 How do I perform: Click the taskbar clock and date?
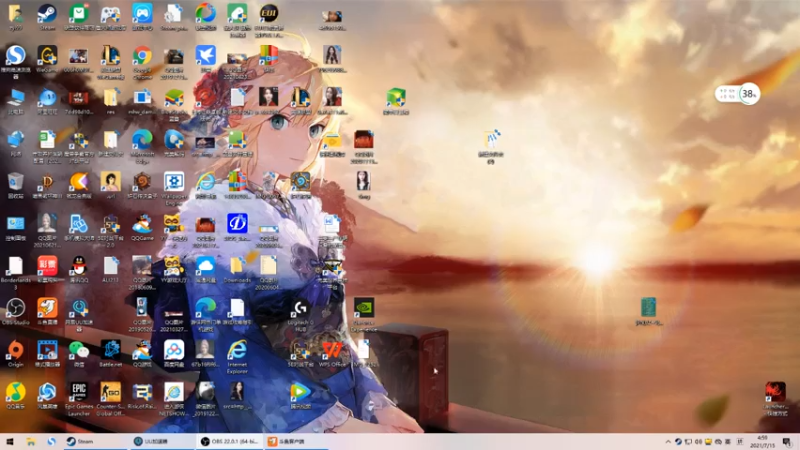(x=763, y=442)
